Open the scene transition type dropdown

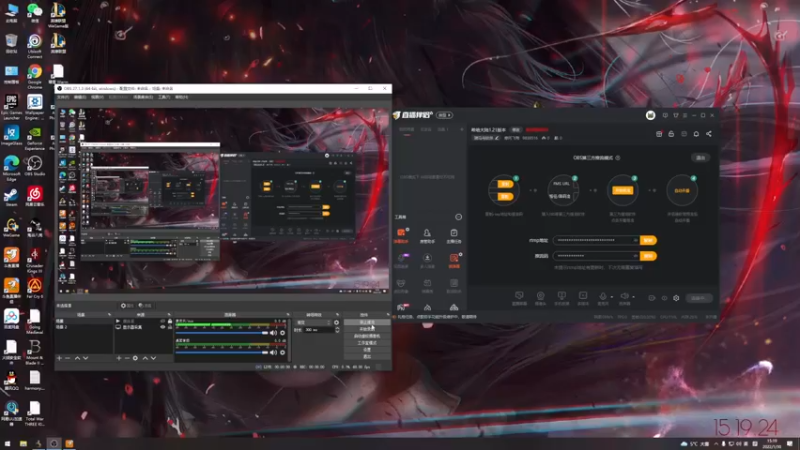coord(314,322)
